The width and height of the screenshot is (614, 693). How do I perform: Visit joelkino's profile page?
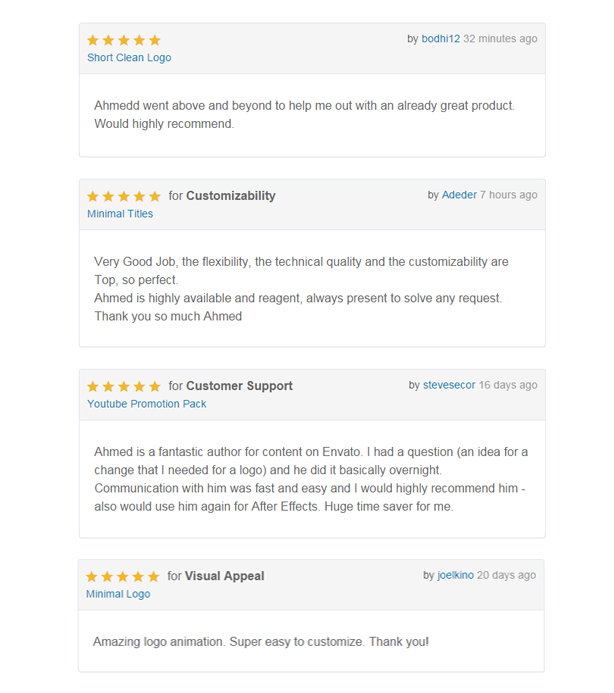tap(454, 575)
